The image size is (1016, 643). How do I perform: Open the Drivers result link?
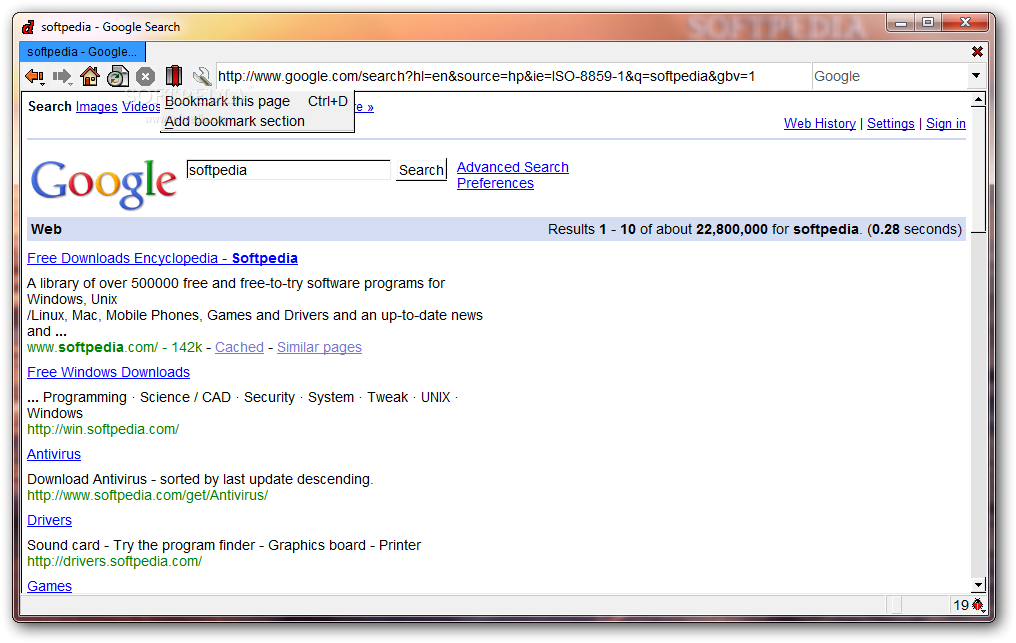(x=49, y=520)
